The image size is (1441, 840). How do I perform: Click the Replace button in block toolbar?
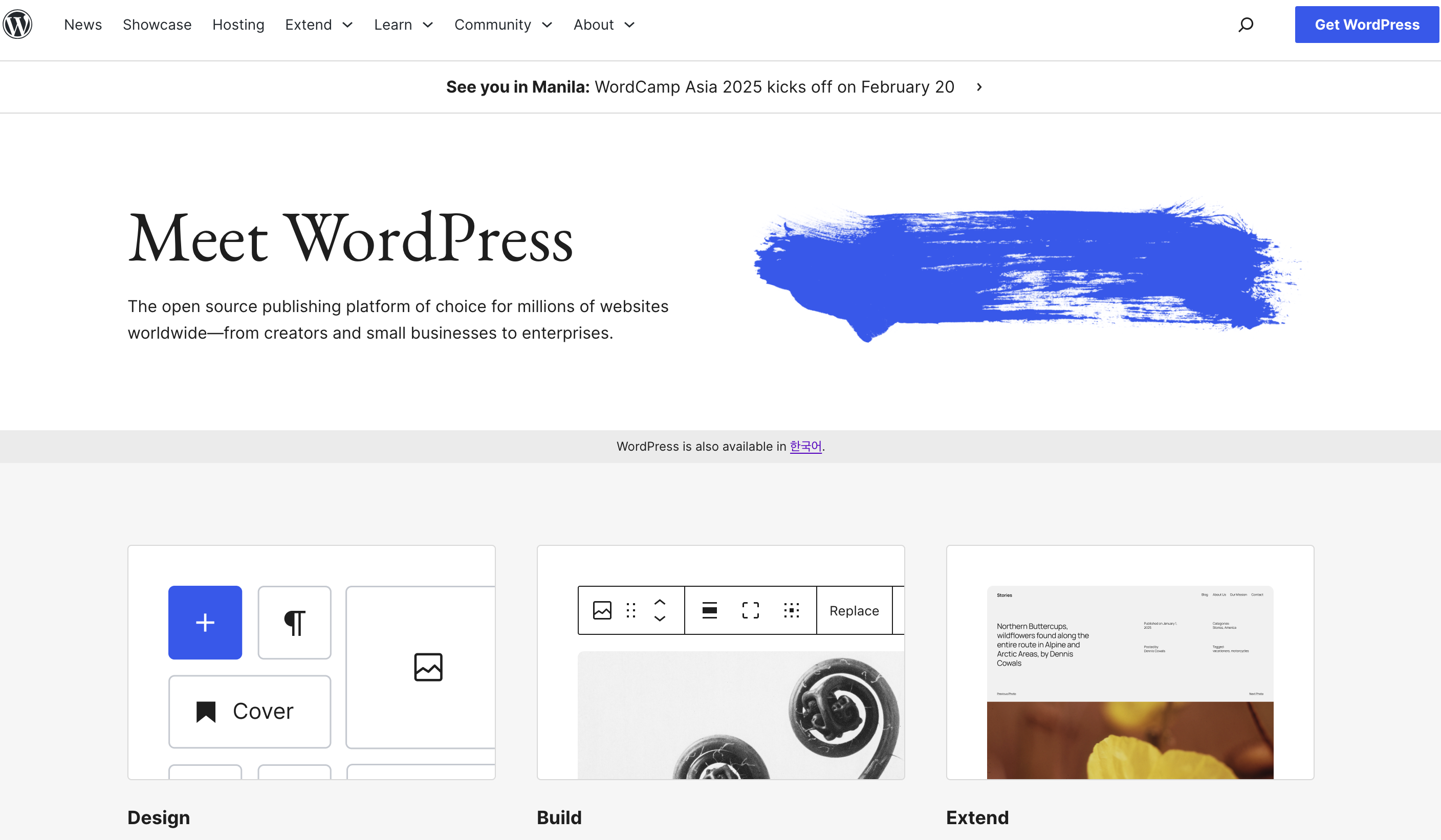coord(854,610)
